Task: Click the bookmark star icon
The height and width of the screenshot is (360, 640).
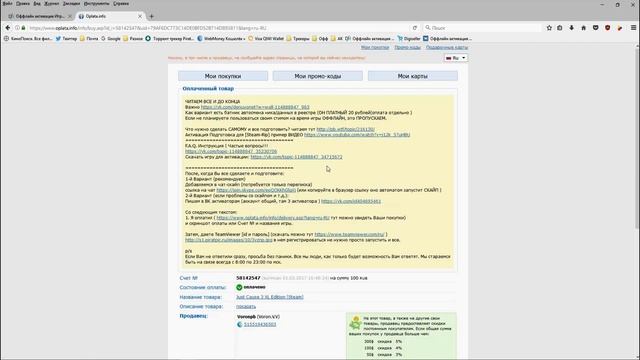Action: point(549,28)
